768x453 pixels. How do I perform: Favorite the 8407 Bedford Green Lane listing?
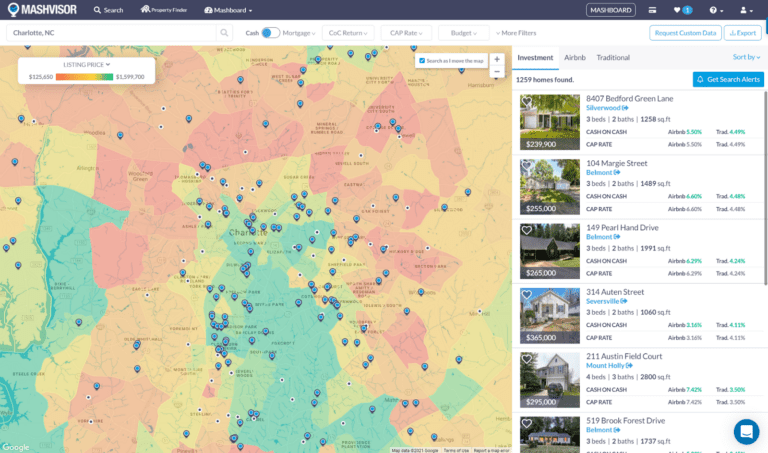(527, 102)
